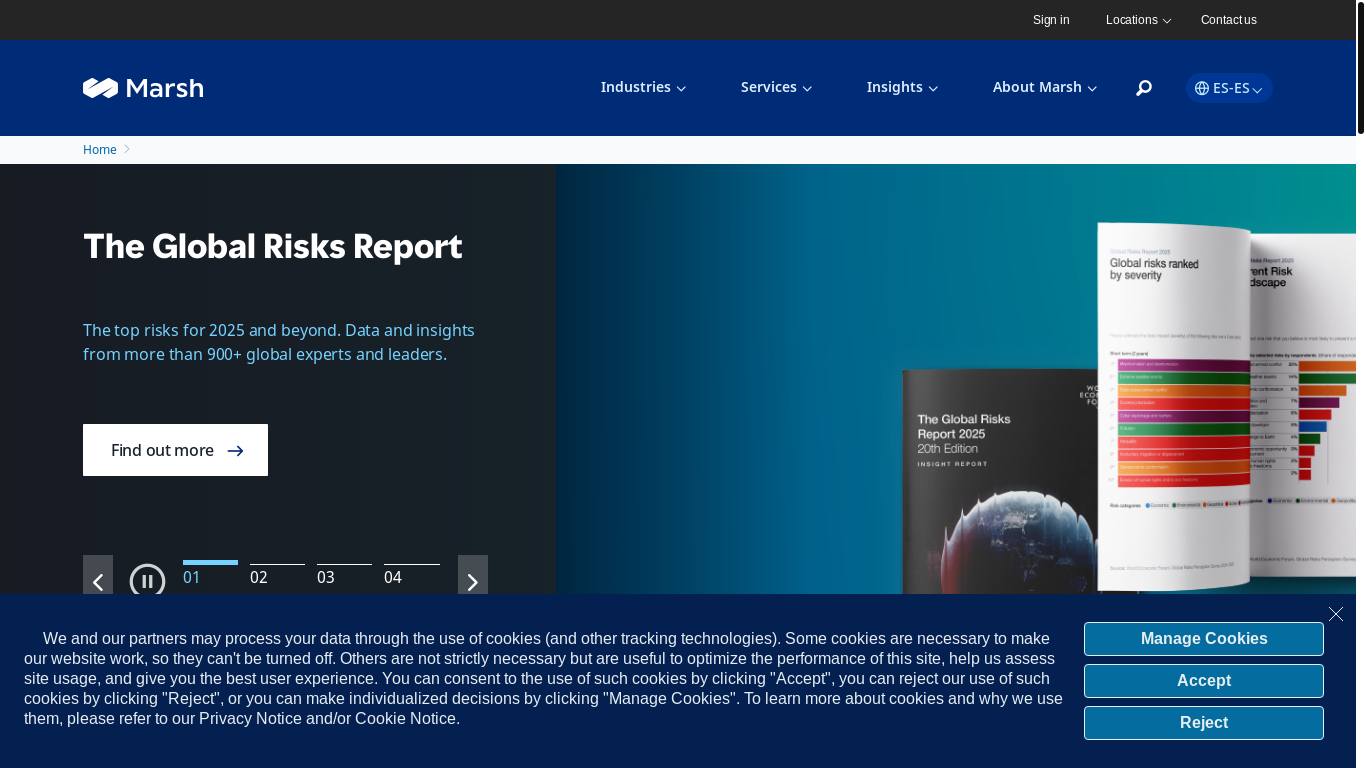Expand the About Marsh menu

click(1045, 87)
